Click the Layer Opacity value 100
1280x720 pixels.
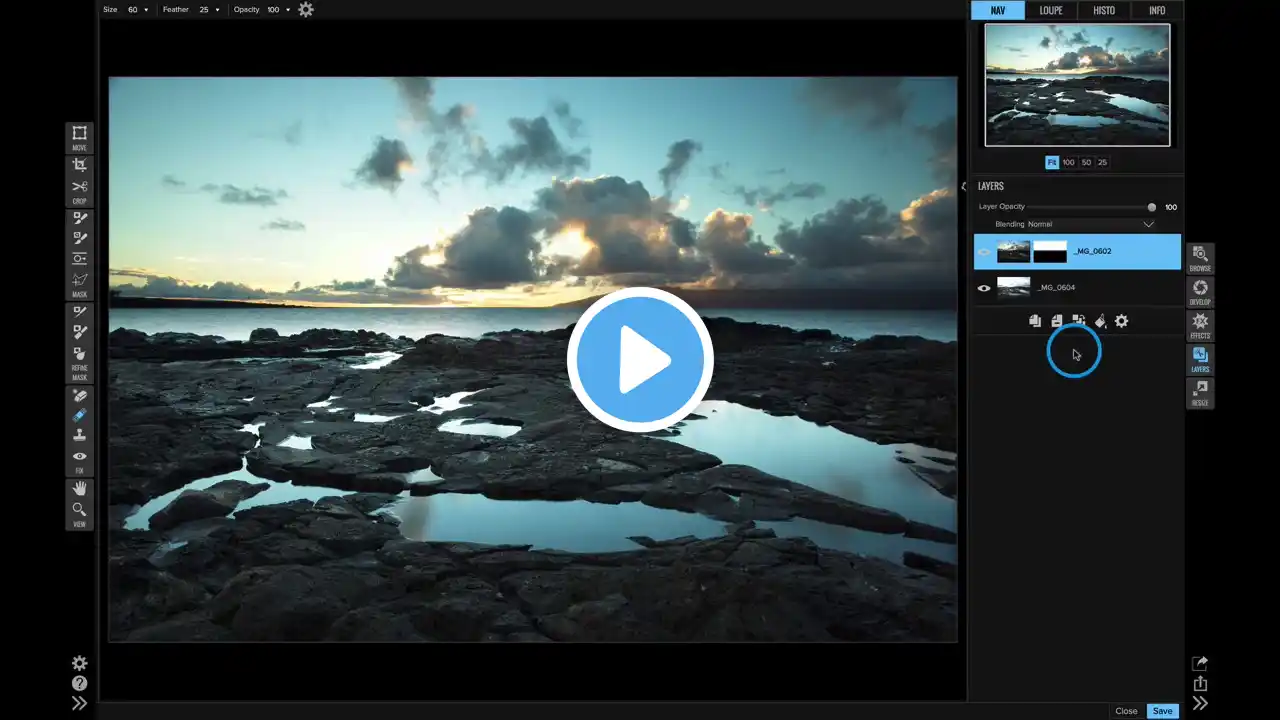coord(1170,207)
